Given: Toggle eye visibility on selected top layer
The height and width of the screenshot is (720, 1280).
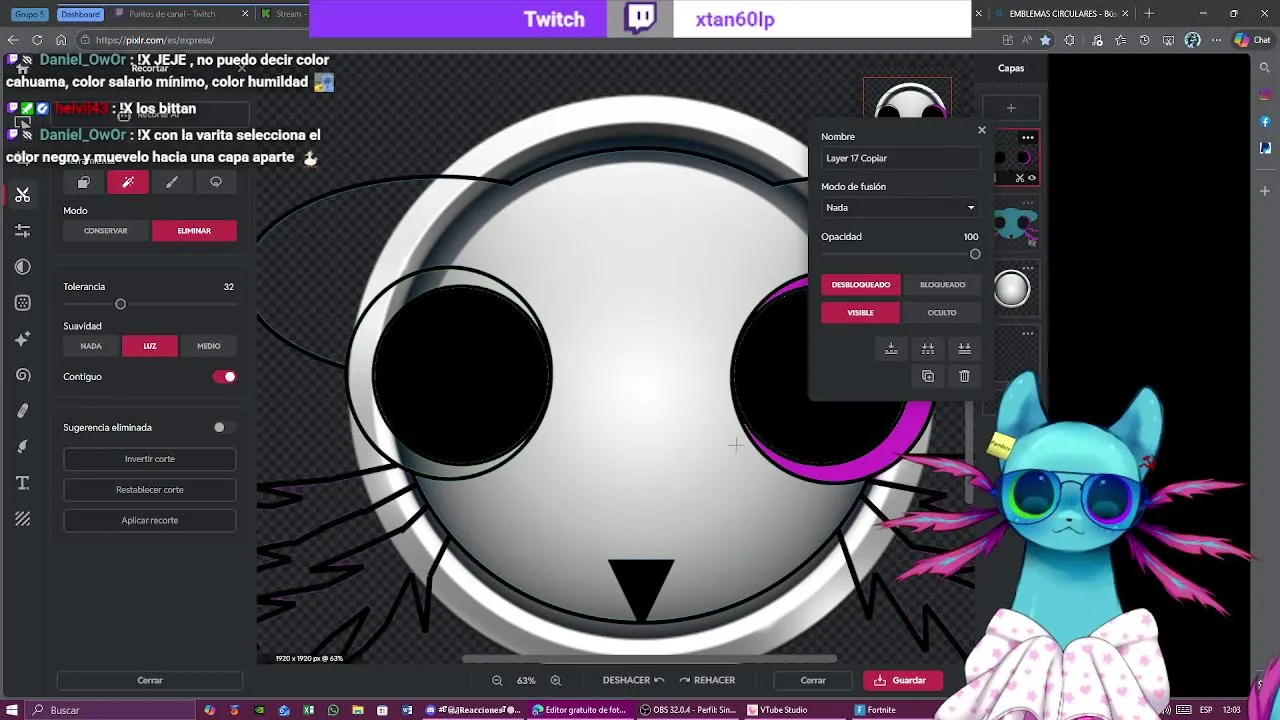Looking at the screenshot, I should coord(1032,178).
